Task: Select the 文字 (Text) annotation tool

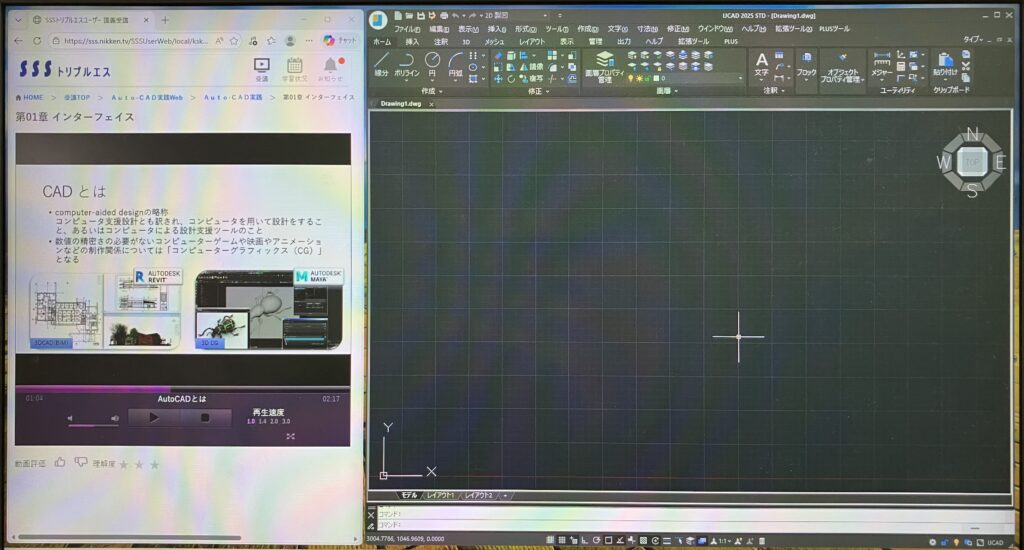Action: [761, 65]
